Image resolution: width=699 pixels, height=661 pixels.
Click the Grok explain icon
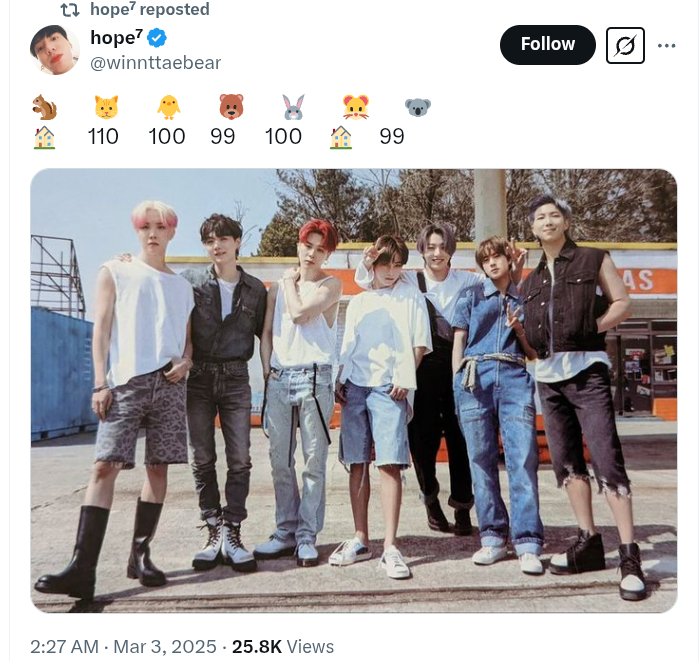pyautogui.click(x=625, y=45)
